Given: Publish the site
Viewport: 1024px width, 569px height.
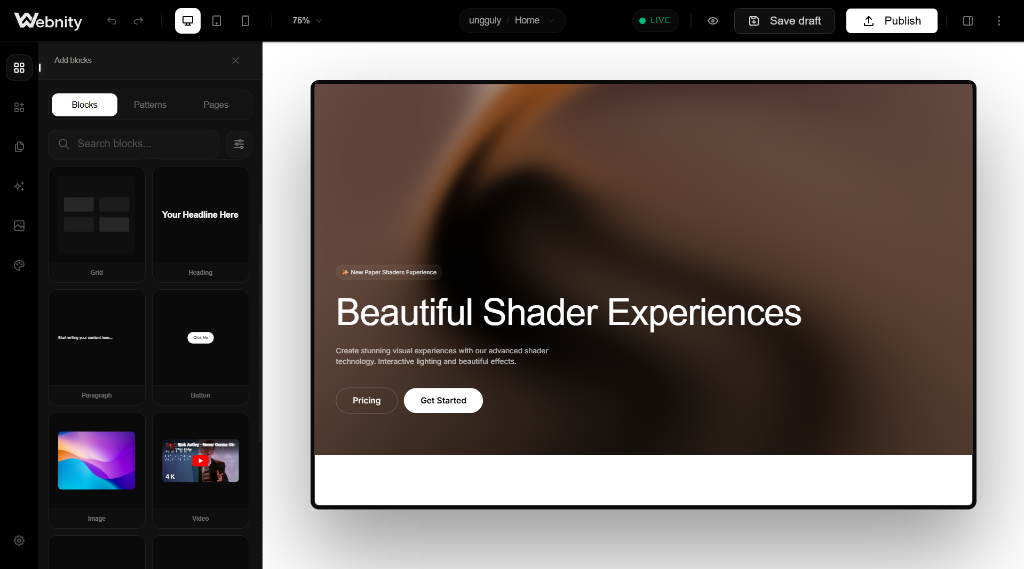Looking at the screenshot, I should click(x=891, y=21).
